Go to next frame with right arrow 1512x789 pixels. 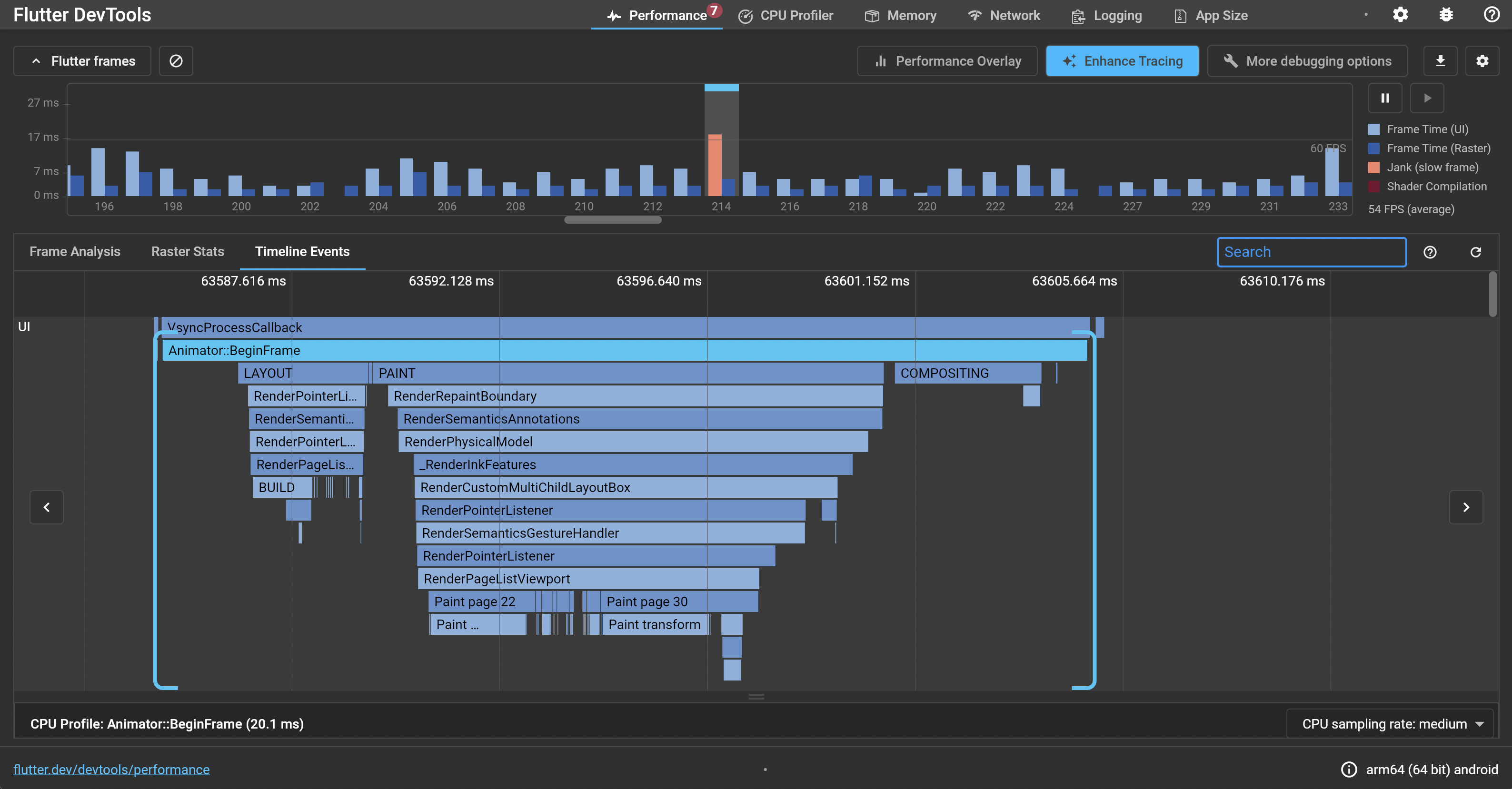click(x=1466, y=507)
